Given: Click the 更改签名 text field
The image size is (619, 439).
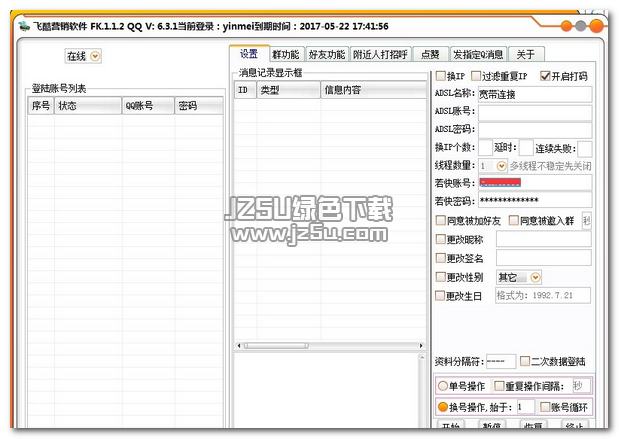Looking at the screenshot, I should tap(544, 258).
